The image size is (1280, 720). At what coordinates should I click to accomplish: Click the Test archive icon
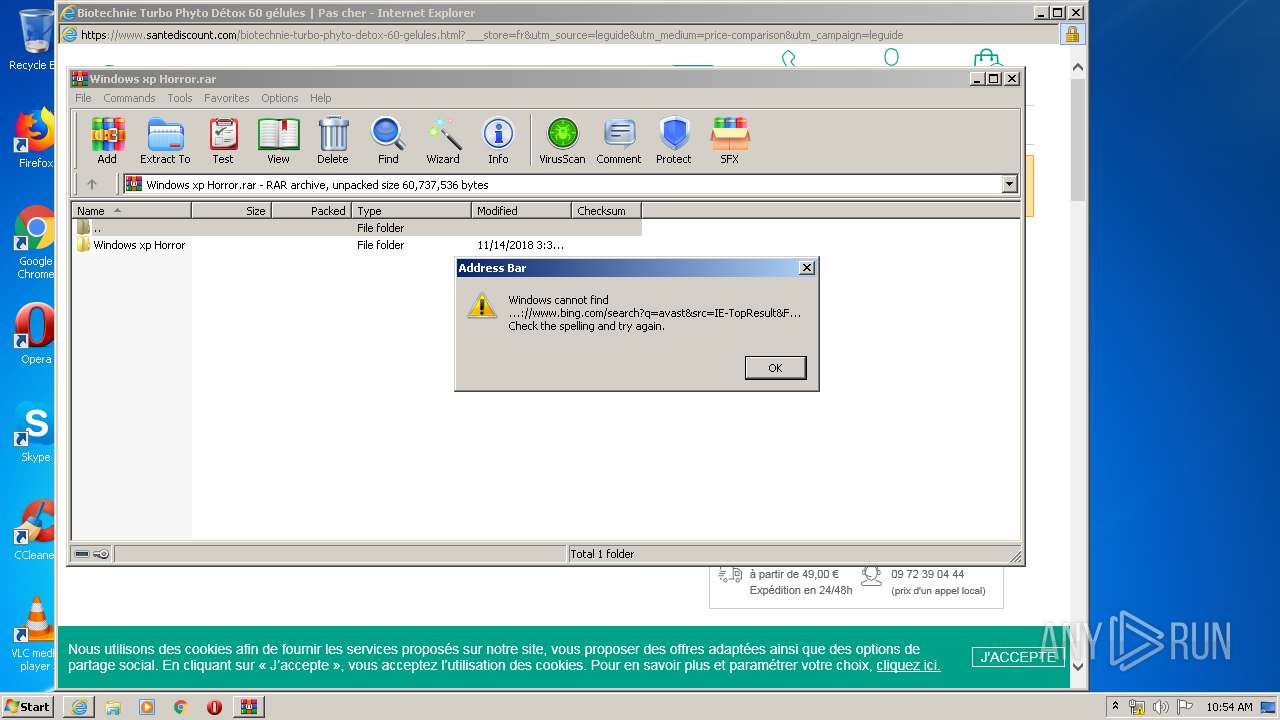[223, 140]
